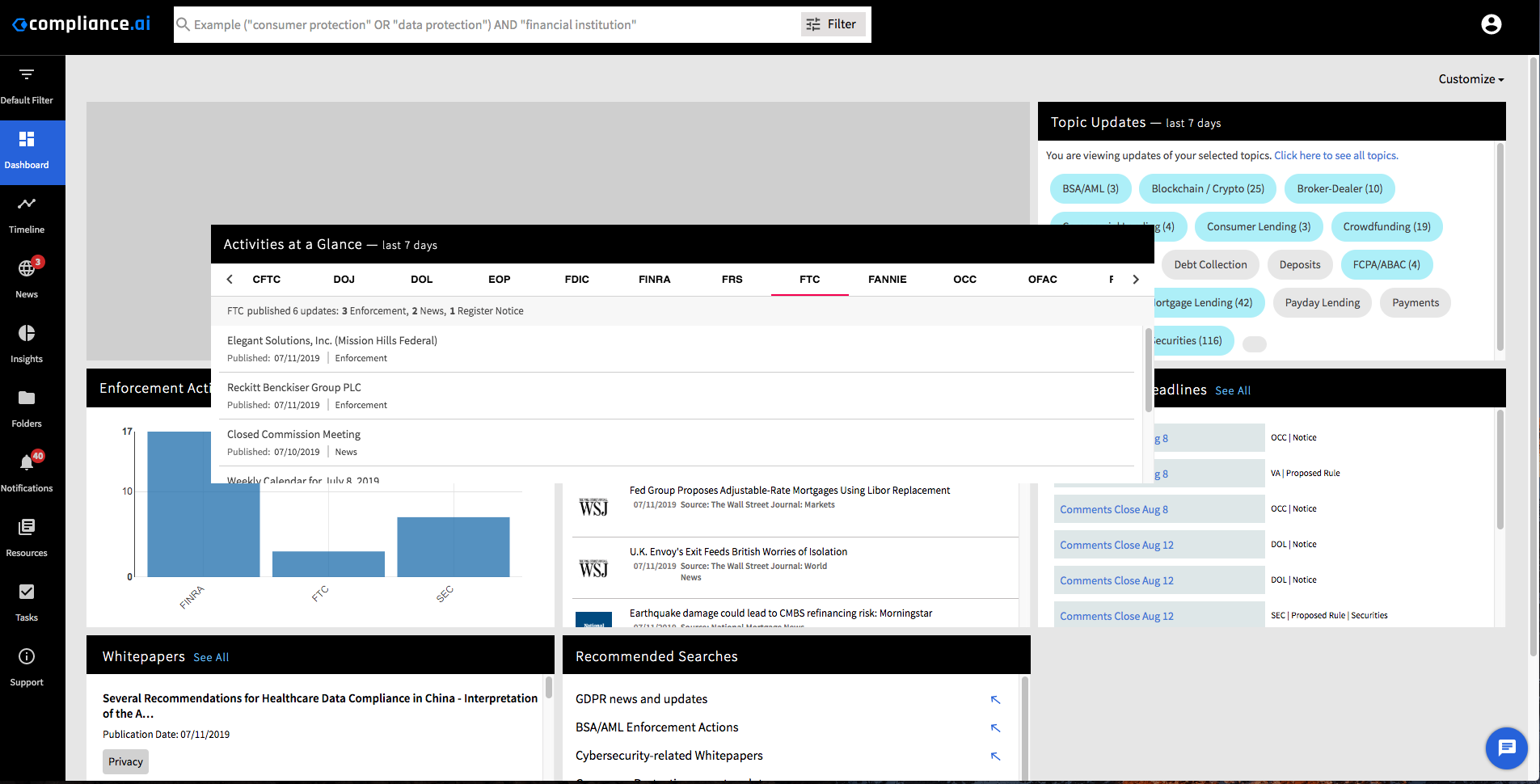Open arrow for GDPR news and updates
This screenshot has height=784, width=1540.
(x=995, y=700)
